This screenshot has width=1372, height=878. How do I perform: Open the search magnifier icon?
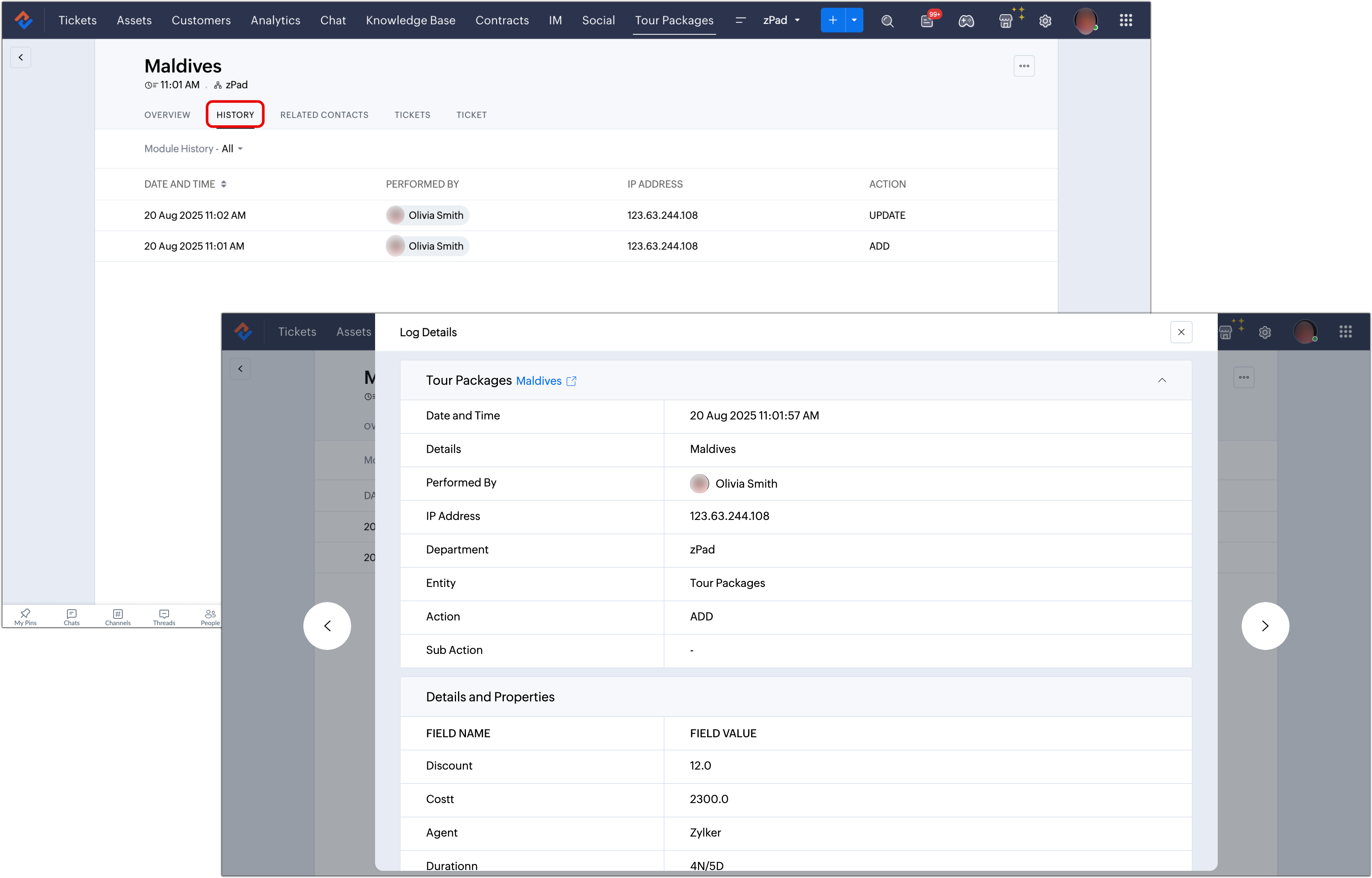point(887,21)
